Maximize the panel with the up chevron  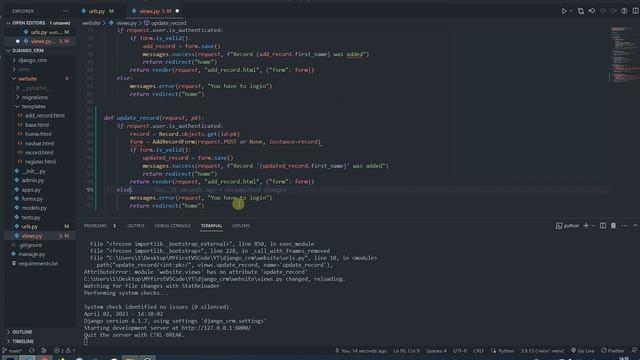click(635, 226)
